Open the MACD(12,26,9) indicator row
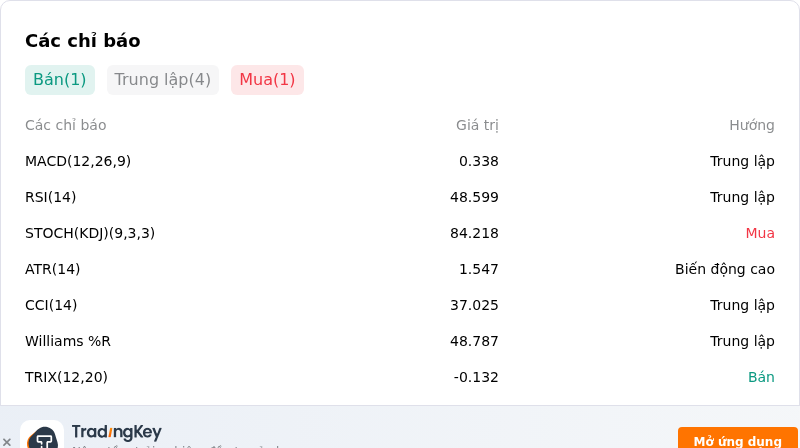This screenshot has height=448, width=800. [399, 161]
